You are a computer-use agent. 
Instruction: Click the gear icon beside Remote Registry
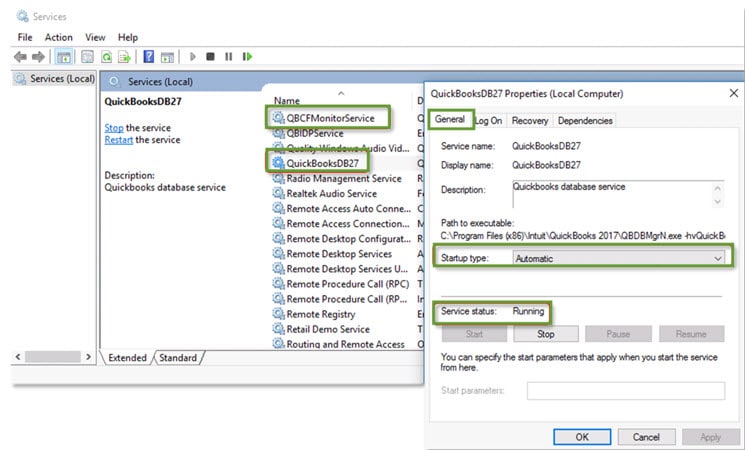(278, 314)
